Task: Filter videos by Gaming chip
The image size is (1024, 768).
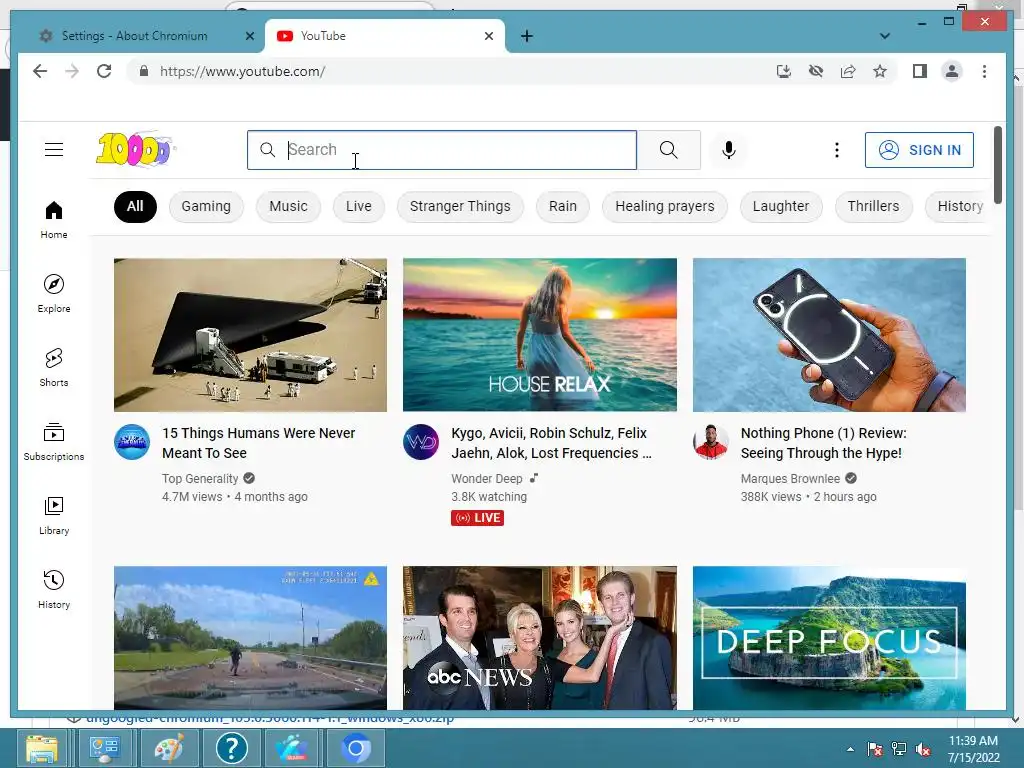Action: (x=206, y=206)
